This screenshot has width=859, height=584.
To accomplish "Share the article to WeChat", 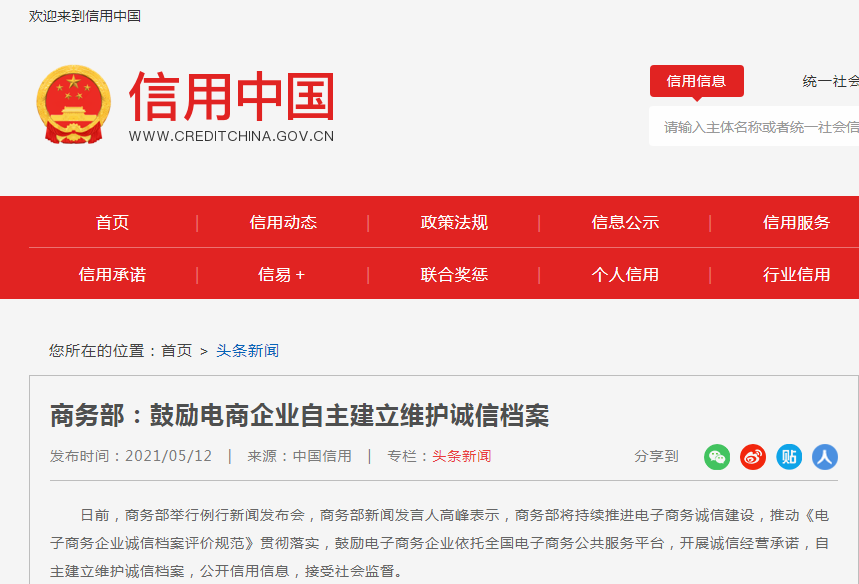I will (x=717, y=457).
